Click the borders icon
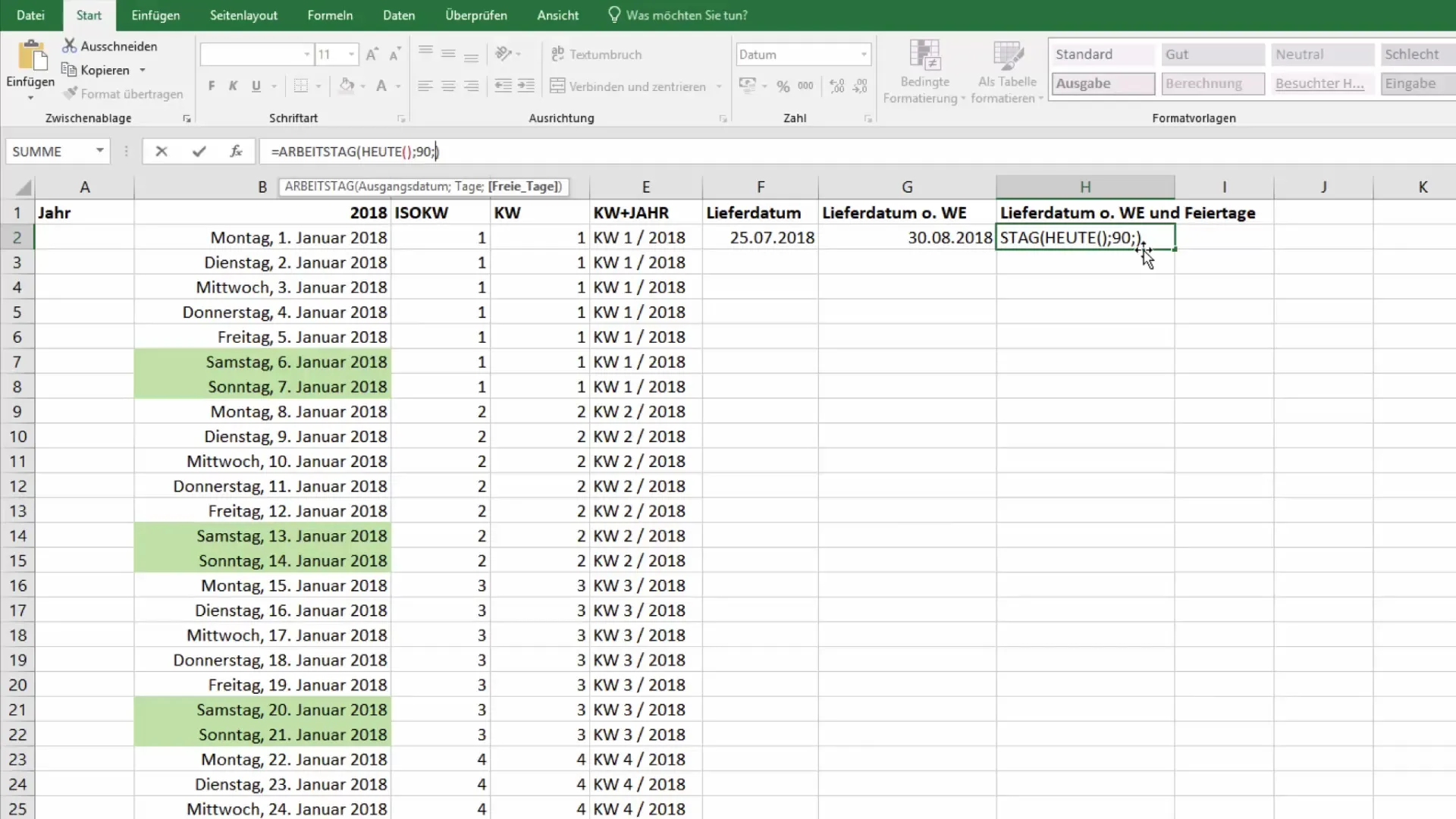Viewport: 1456px width, 819px height. (301, 86)
